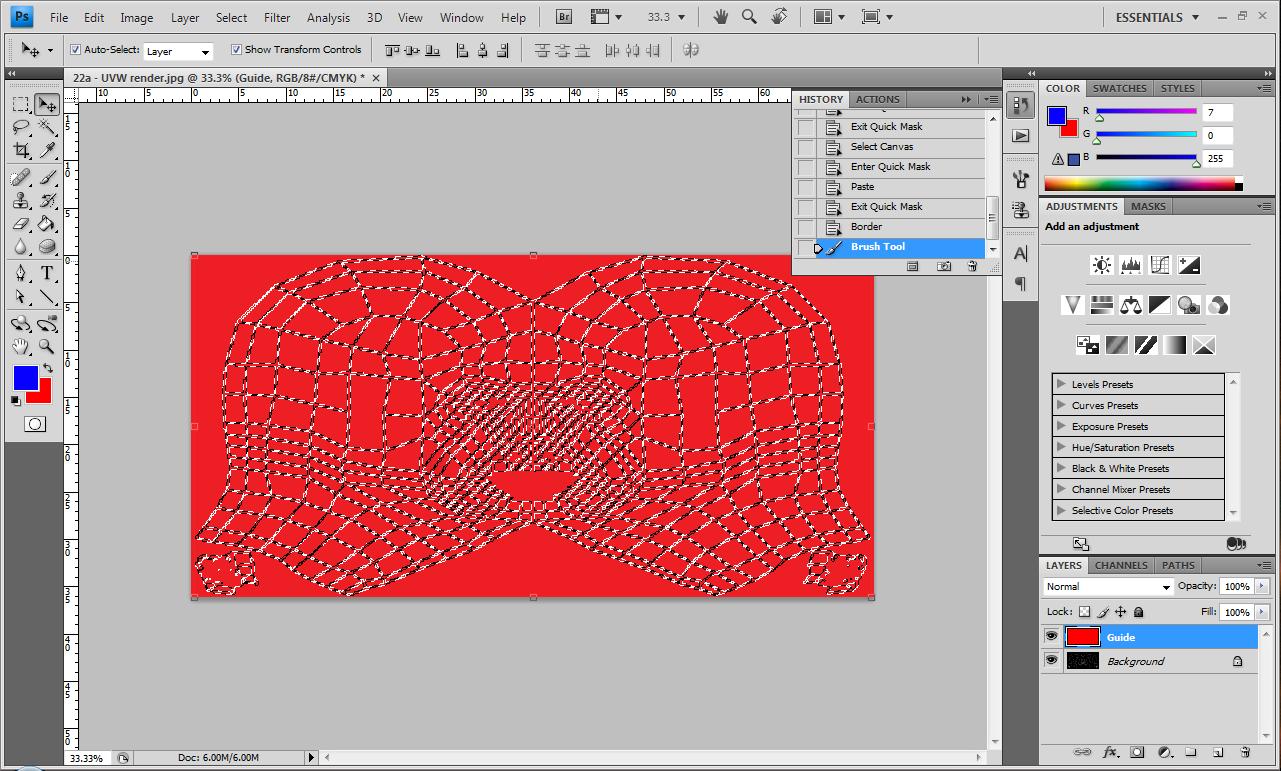Expand the Levels Presets list
The height and width of the screenshot is (771, 1281).
pos(1061,384)
